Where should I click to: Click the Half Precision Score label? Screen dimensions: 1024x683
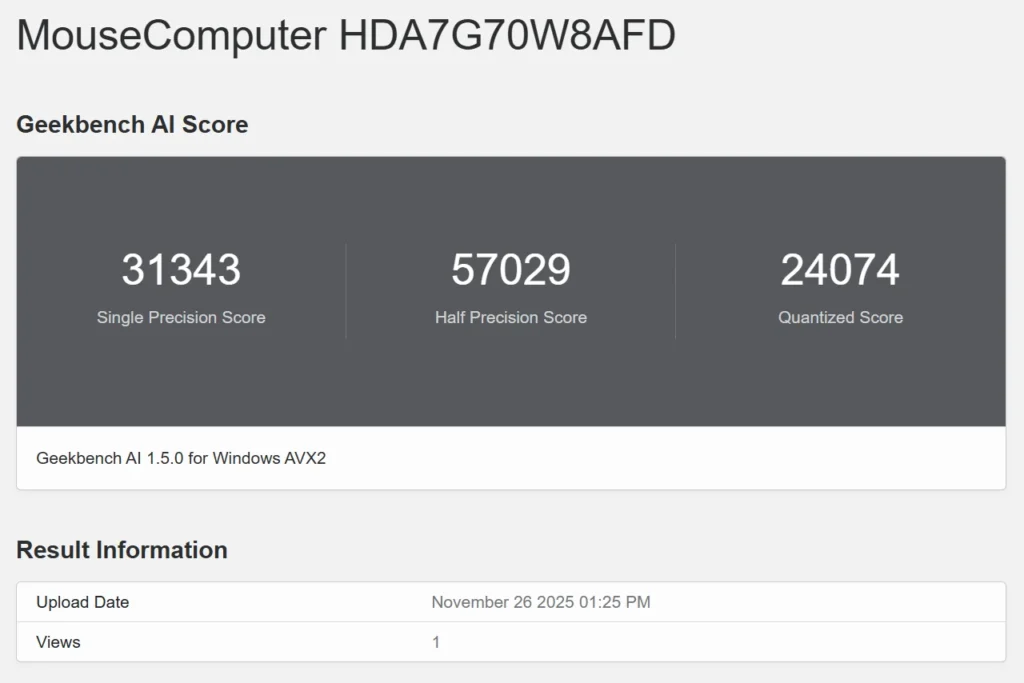click(x=511, y=318)
